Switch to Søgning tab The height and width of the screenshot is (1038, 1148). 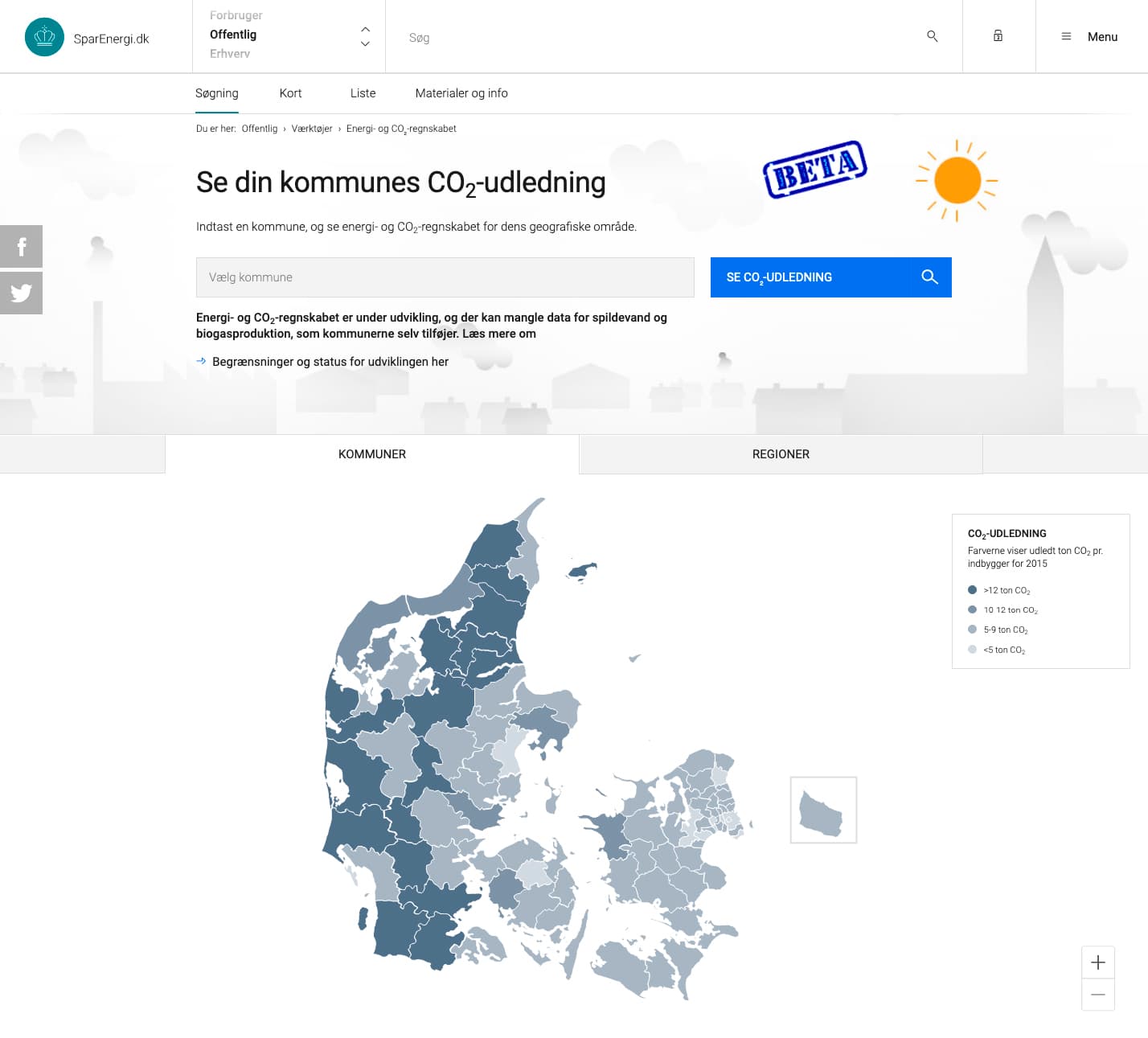pyautogui.click(x=217, y=93)
